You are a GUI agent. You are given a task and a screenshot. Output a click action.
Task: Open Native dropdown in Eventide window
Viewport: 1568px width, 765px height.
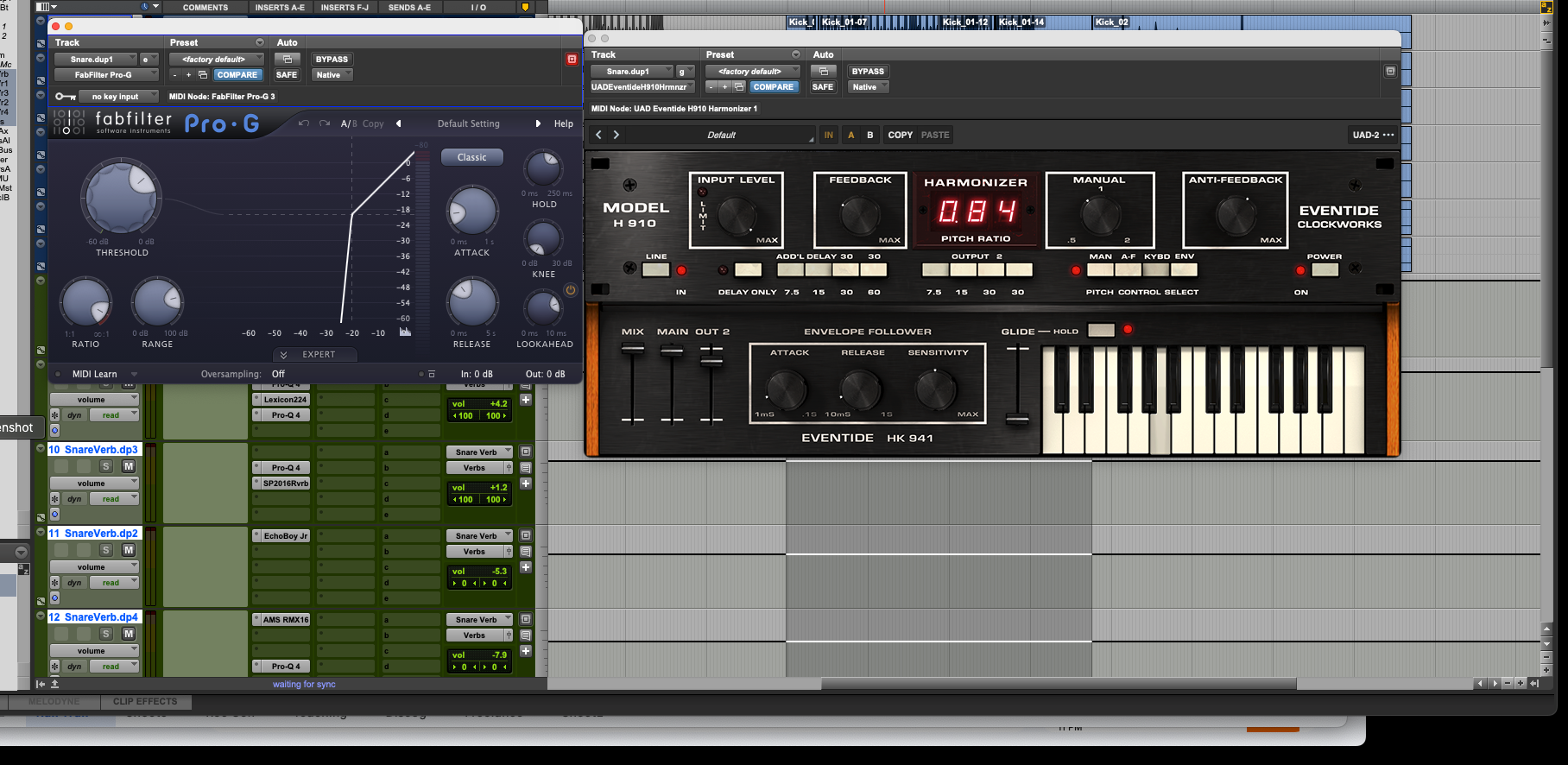(x=868, y=87)
